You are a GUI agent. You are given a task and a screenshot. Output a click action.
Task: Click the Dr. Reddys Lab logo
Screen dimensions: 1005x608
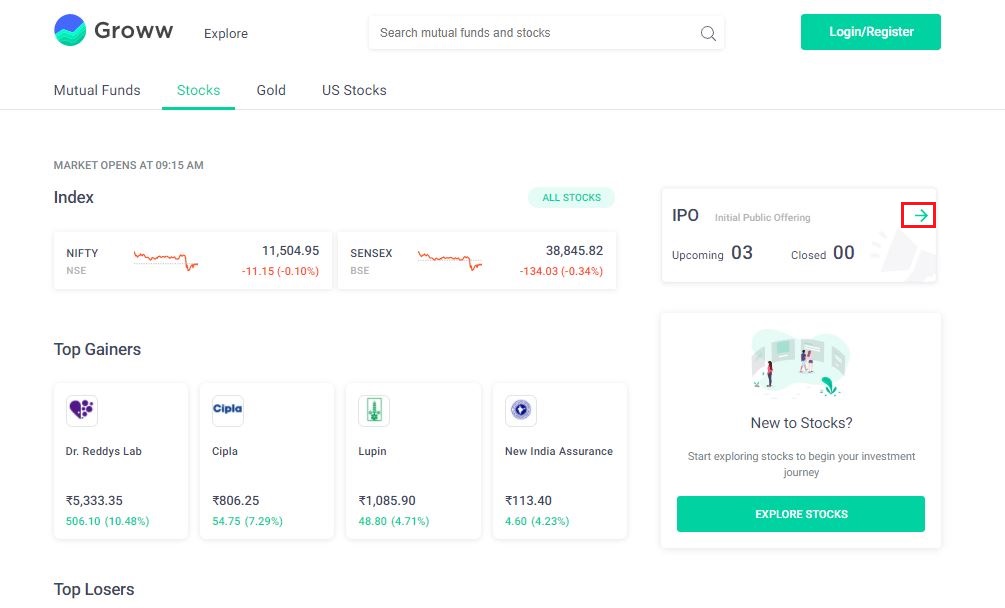(82, 411)
